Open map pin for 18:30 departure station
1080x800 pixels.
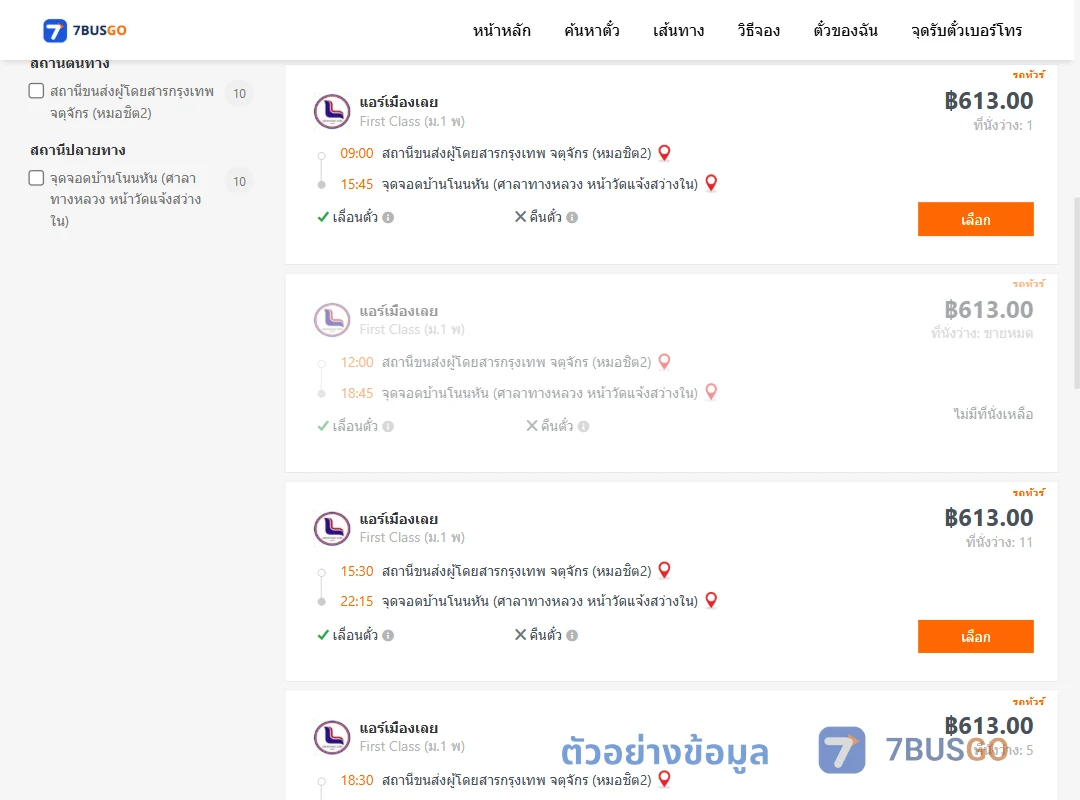coord(664,779)
